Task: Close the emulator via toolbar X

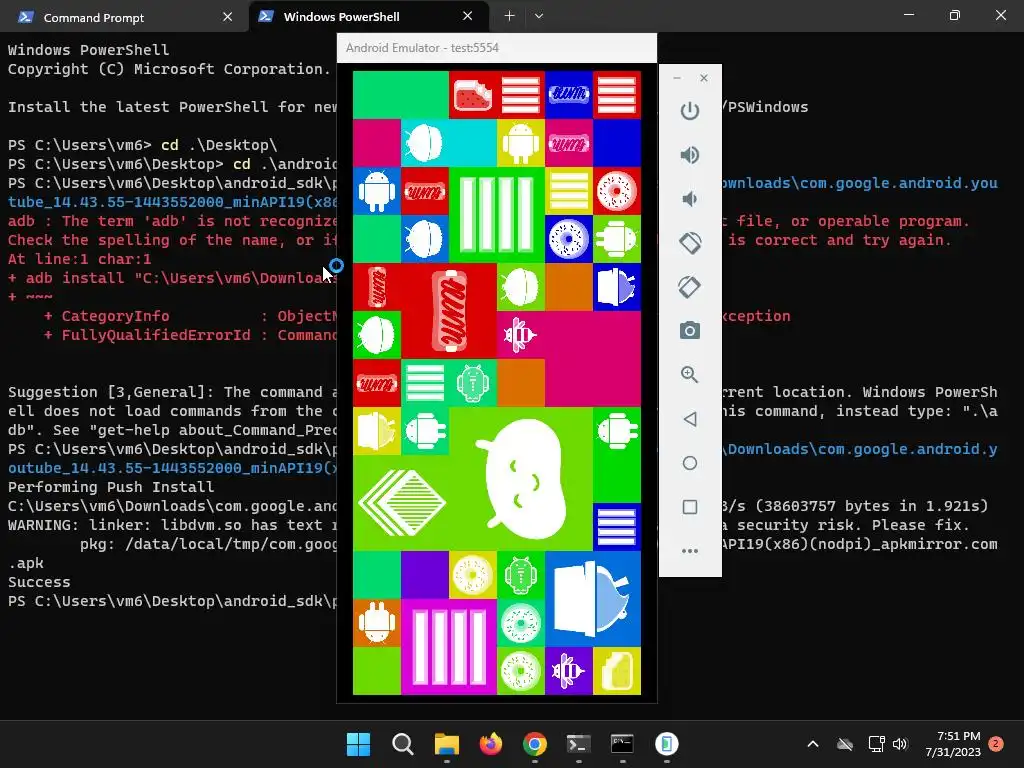Action: pos(703,78)
